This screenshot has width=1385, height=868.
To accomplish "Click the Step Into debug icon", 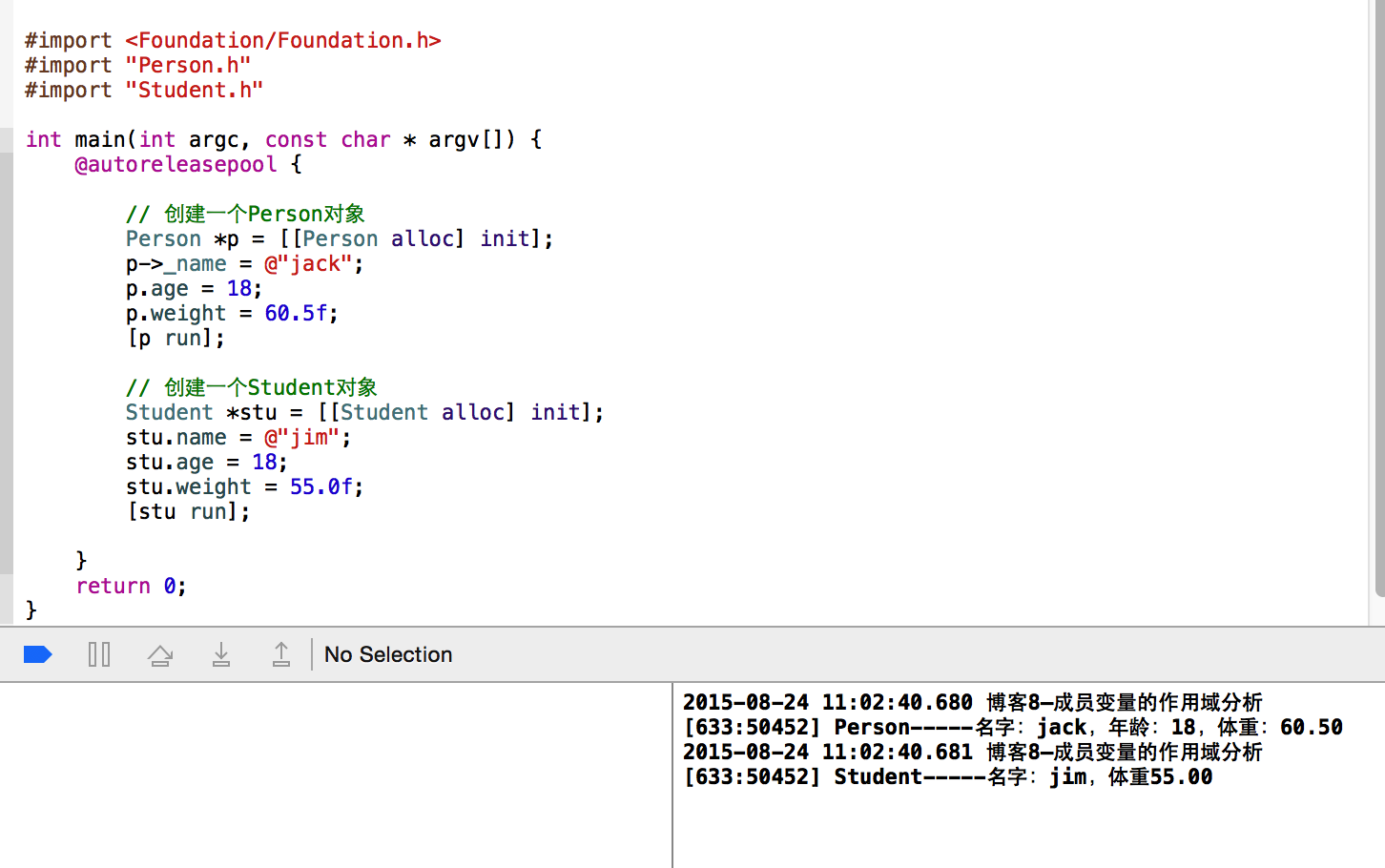I will coord(221,654).
